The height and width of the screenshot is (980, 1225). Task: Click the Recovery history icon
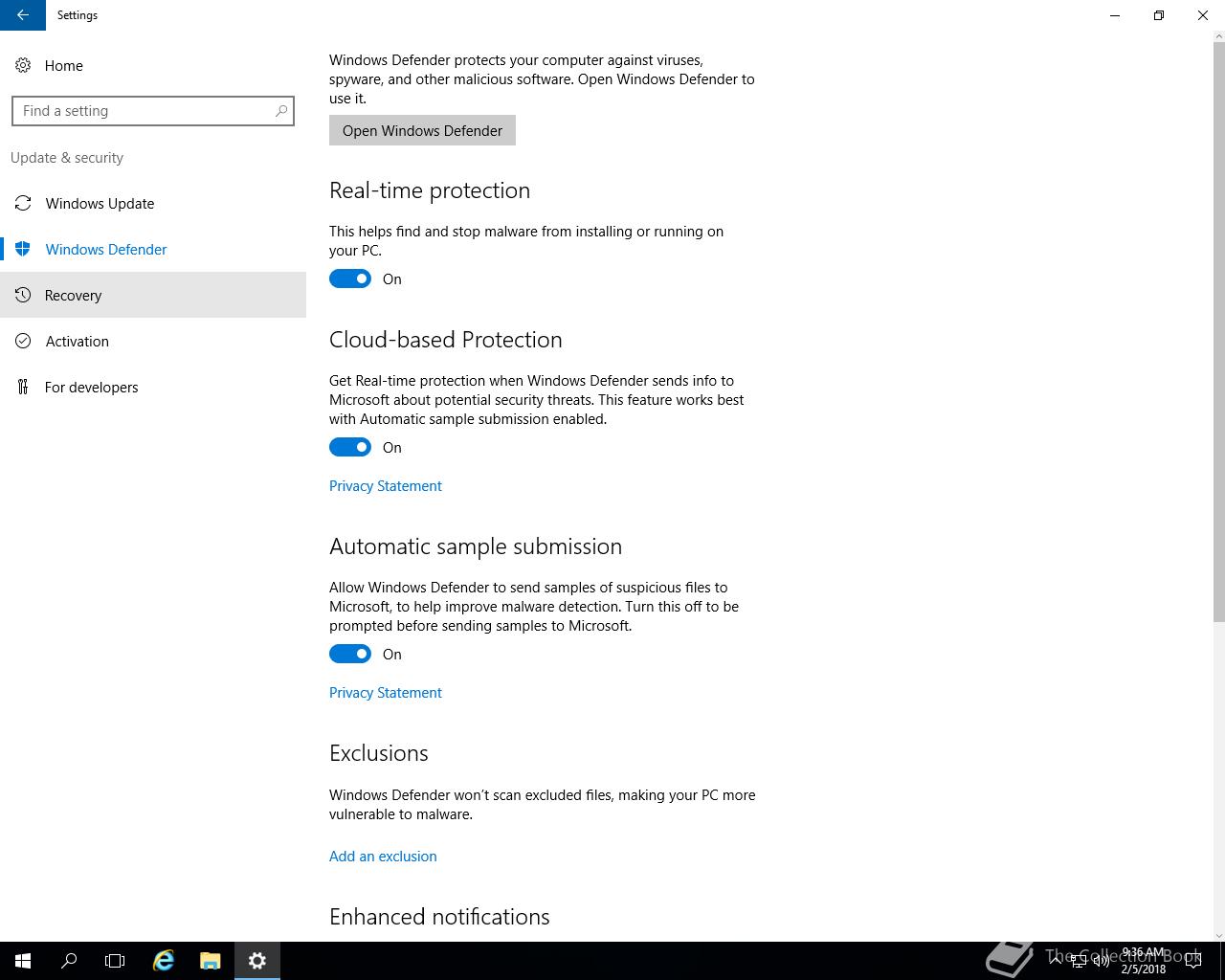click(x=23, y=295)
